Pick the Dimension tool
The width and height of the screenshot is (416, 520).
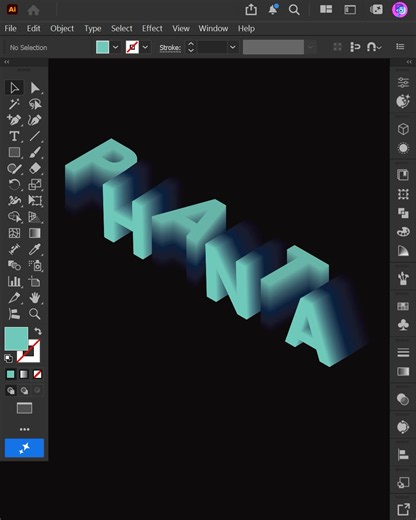point(14,249)
